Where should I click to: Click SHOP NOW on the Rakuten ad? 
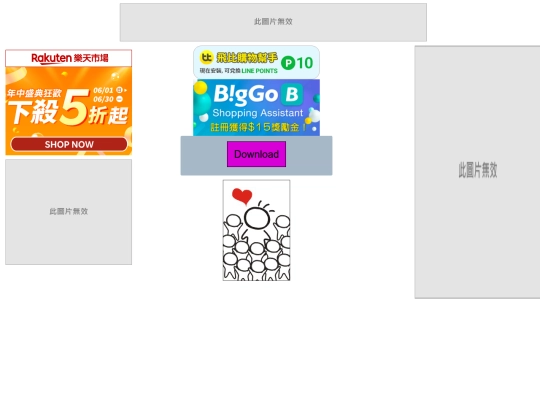coord(69,144)
